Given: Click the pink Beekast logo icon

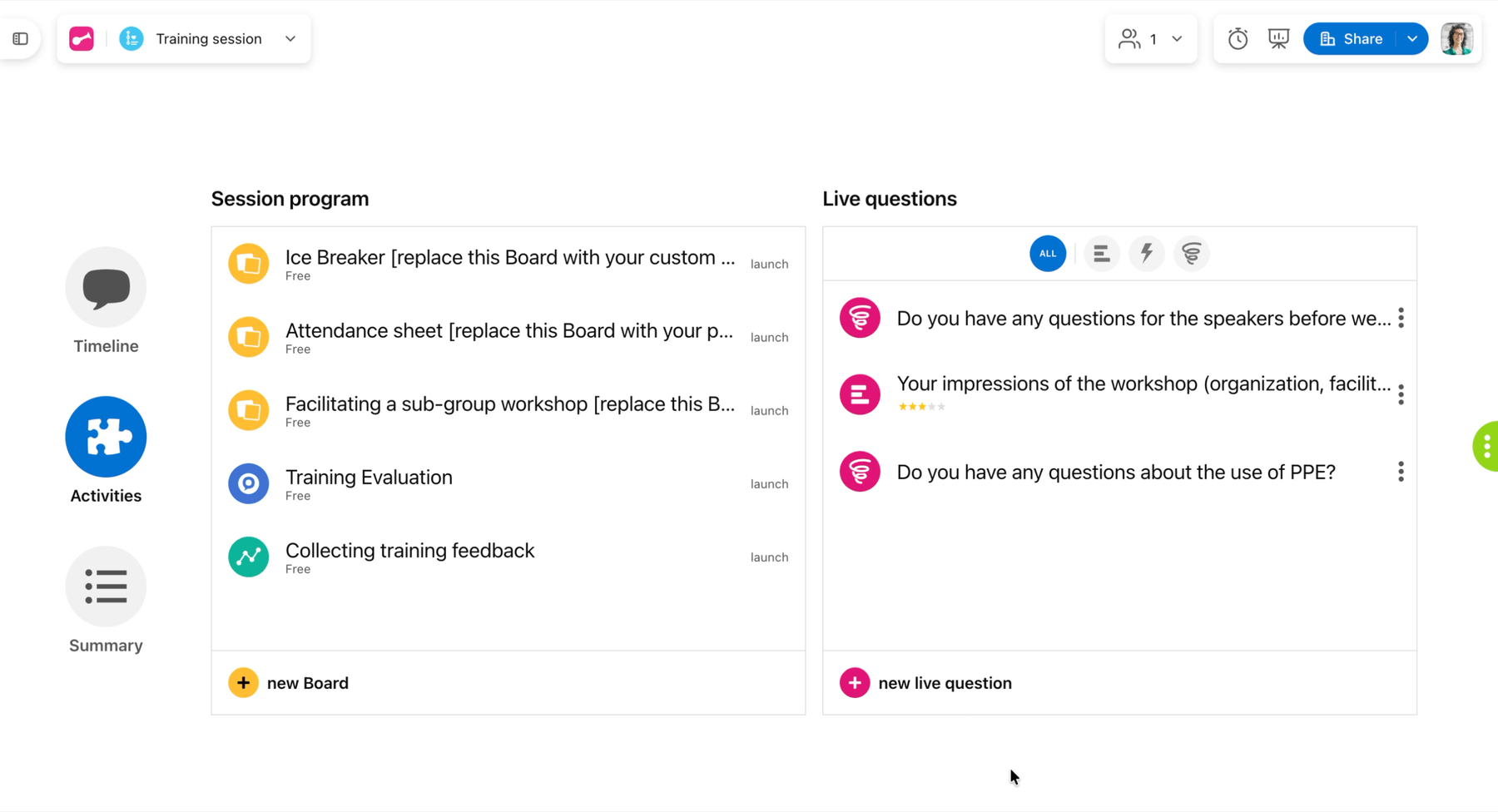Looking at the screenshot, I should pos(82,38).
